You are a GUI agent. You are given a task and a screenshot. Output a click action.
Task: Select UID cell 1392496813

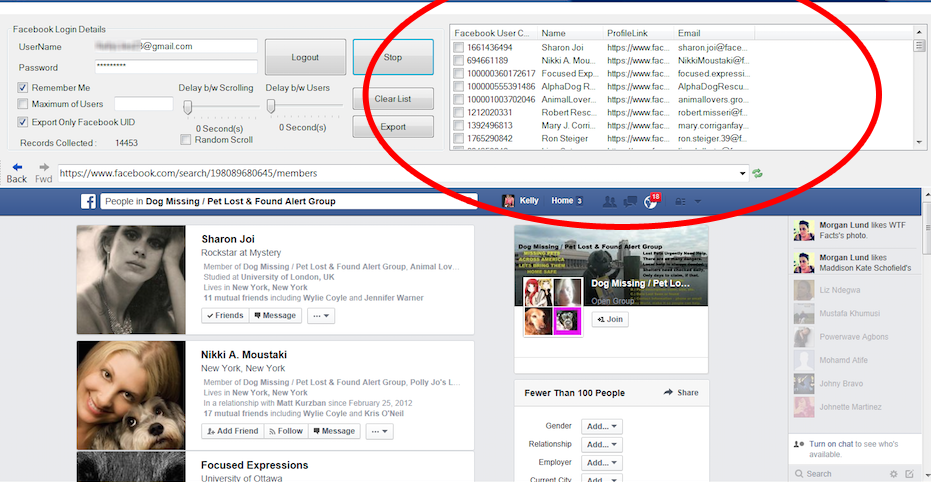point(489,125)
